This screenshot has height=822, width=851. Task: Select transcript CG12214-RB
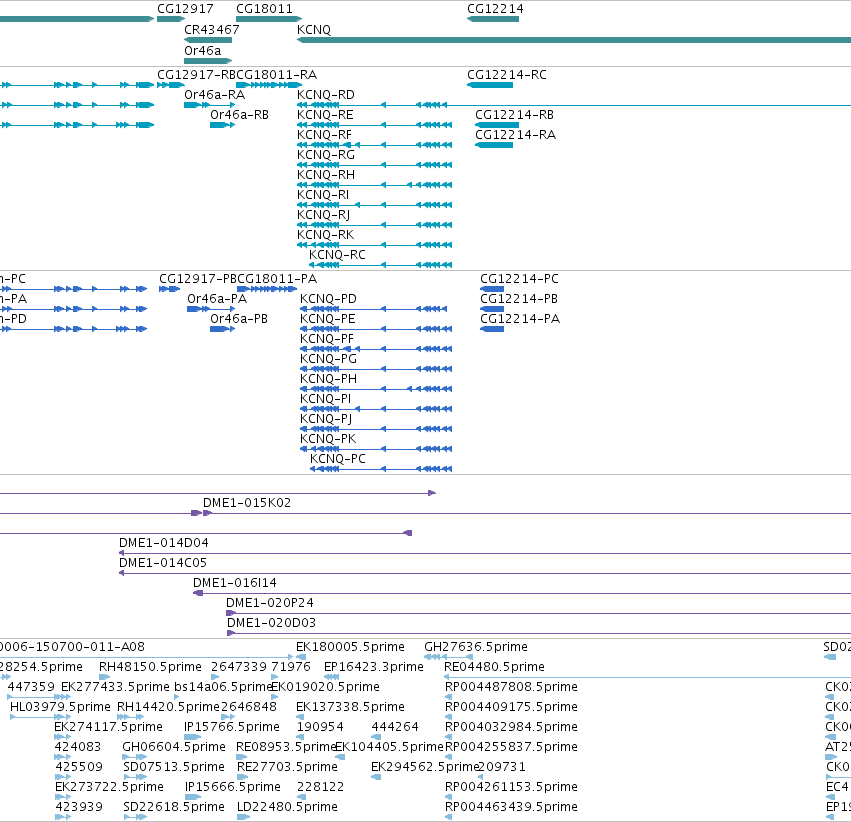(x=515, y=115)
